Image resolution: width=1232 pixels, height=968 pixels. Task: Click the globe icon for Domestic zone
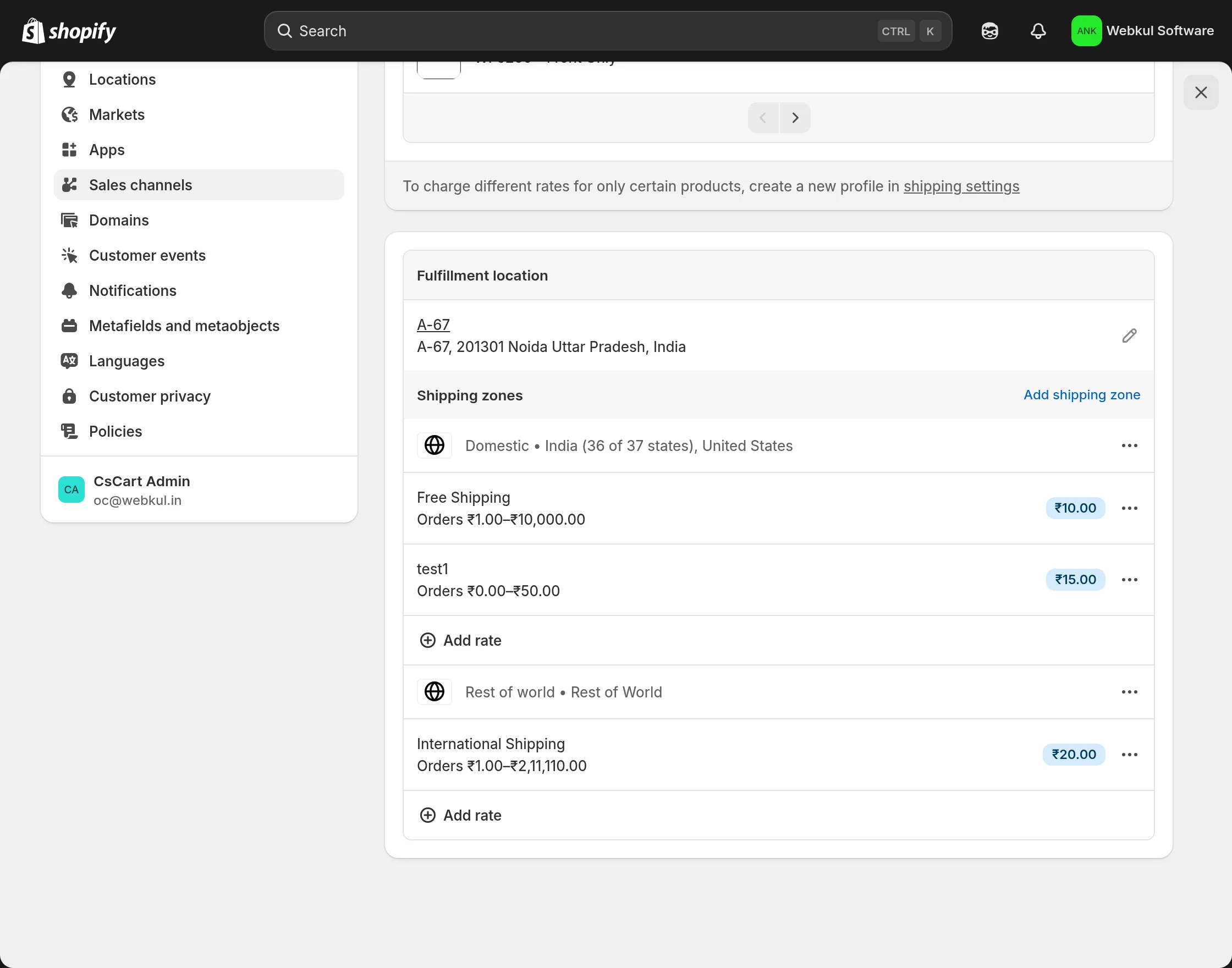pyautogui.click(x=434, y=446)
